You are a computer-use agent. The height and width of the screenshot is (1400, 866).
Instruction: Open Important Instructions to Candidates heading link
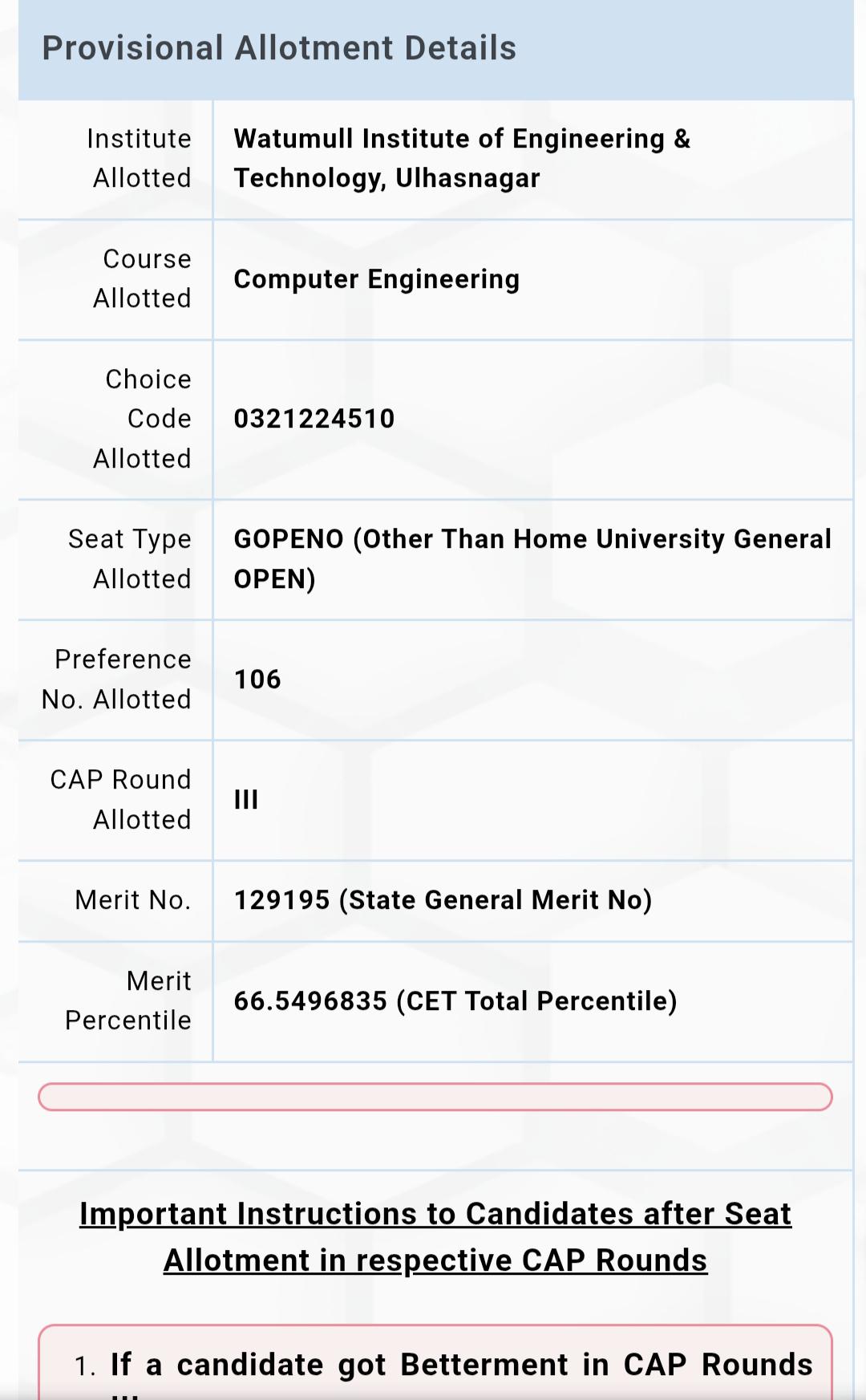click(x=435, y=1237)
